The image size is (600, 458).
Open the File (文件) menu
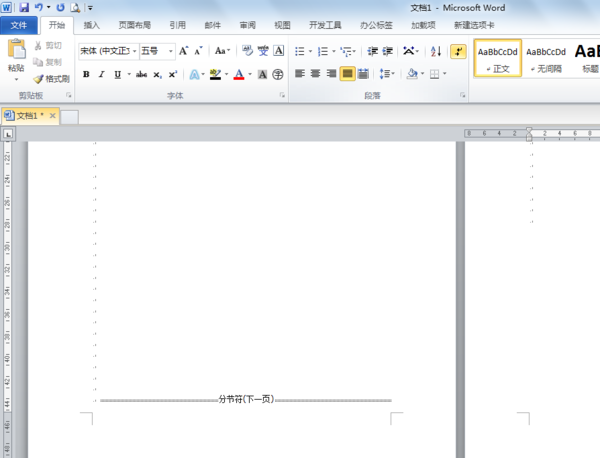[x=19, y=24]
